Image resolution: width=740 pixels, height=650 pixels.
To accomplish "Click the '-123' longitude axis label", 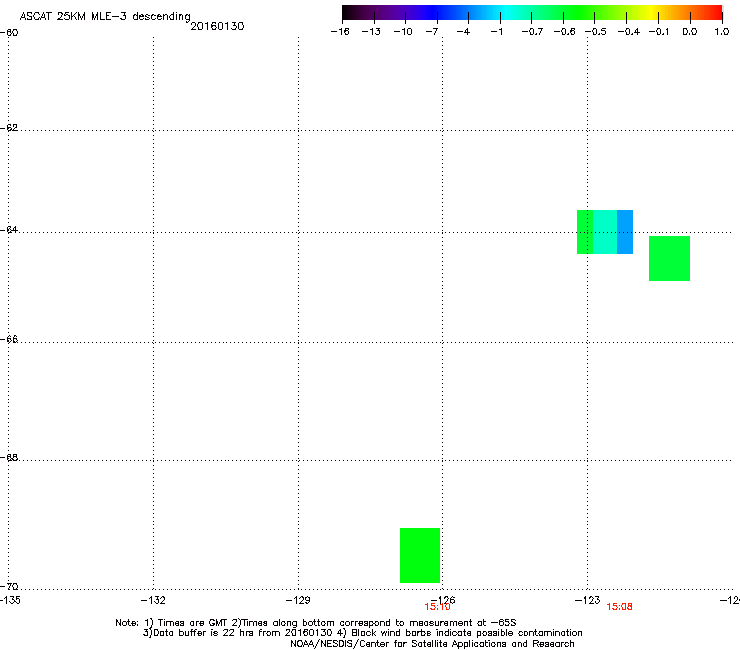I will 588,600.
